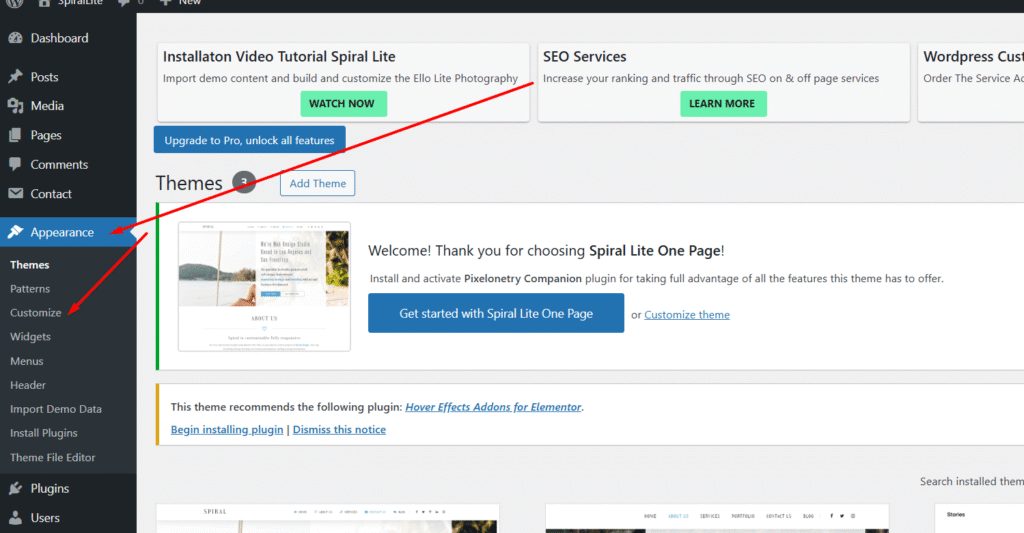Viewport: 1024px width, 533px height.
Task: Click Upgrade to Pro, unlock all features
Action: coord(249,140)
